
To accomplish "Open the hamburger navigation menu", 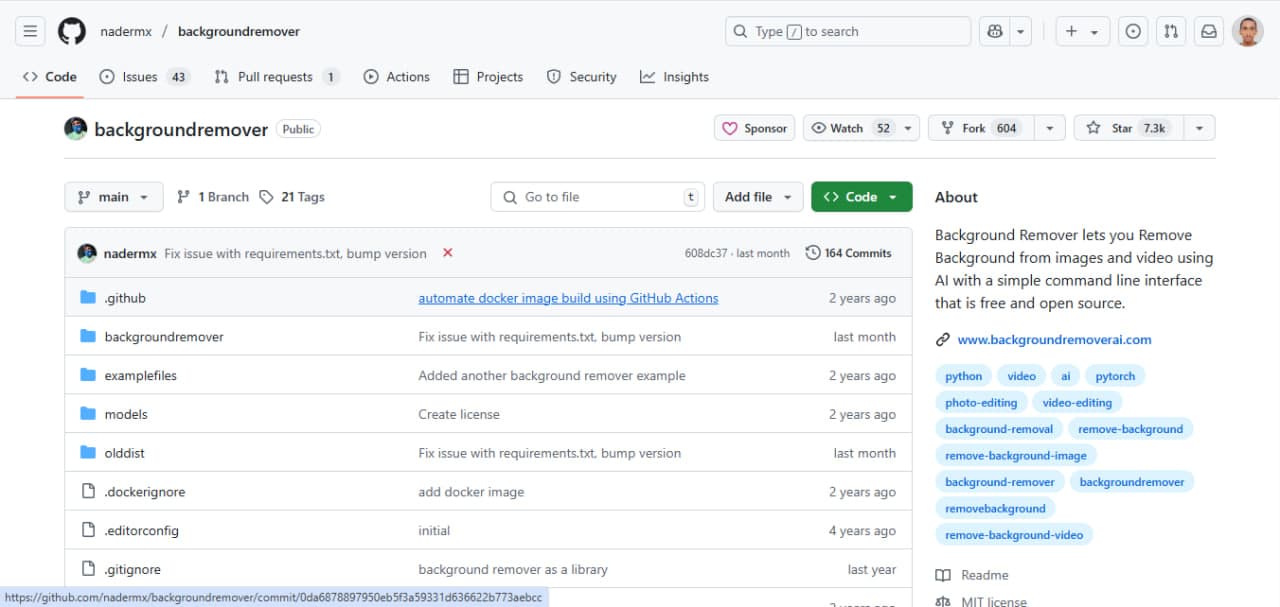I will point(31,32).
